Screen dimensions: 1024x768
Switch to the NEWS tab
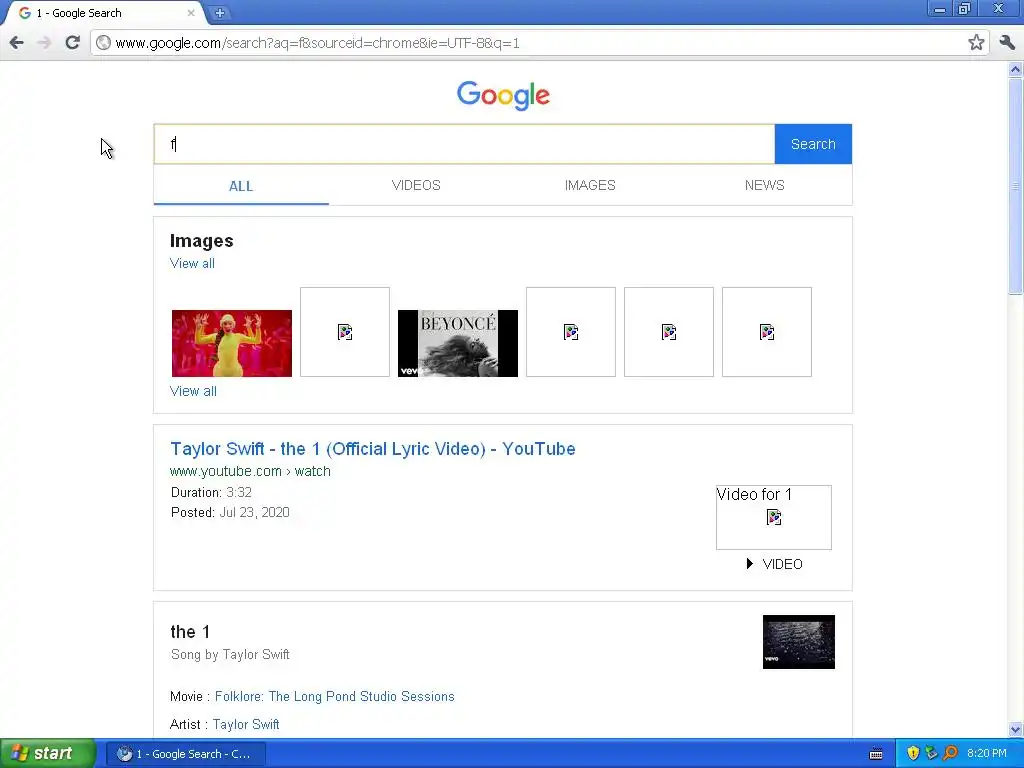tap(765, 185)
